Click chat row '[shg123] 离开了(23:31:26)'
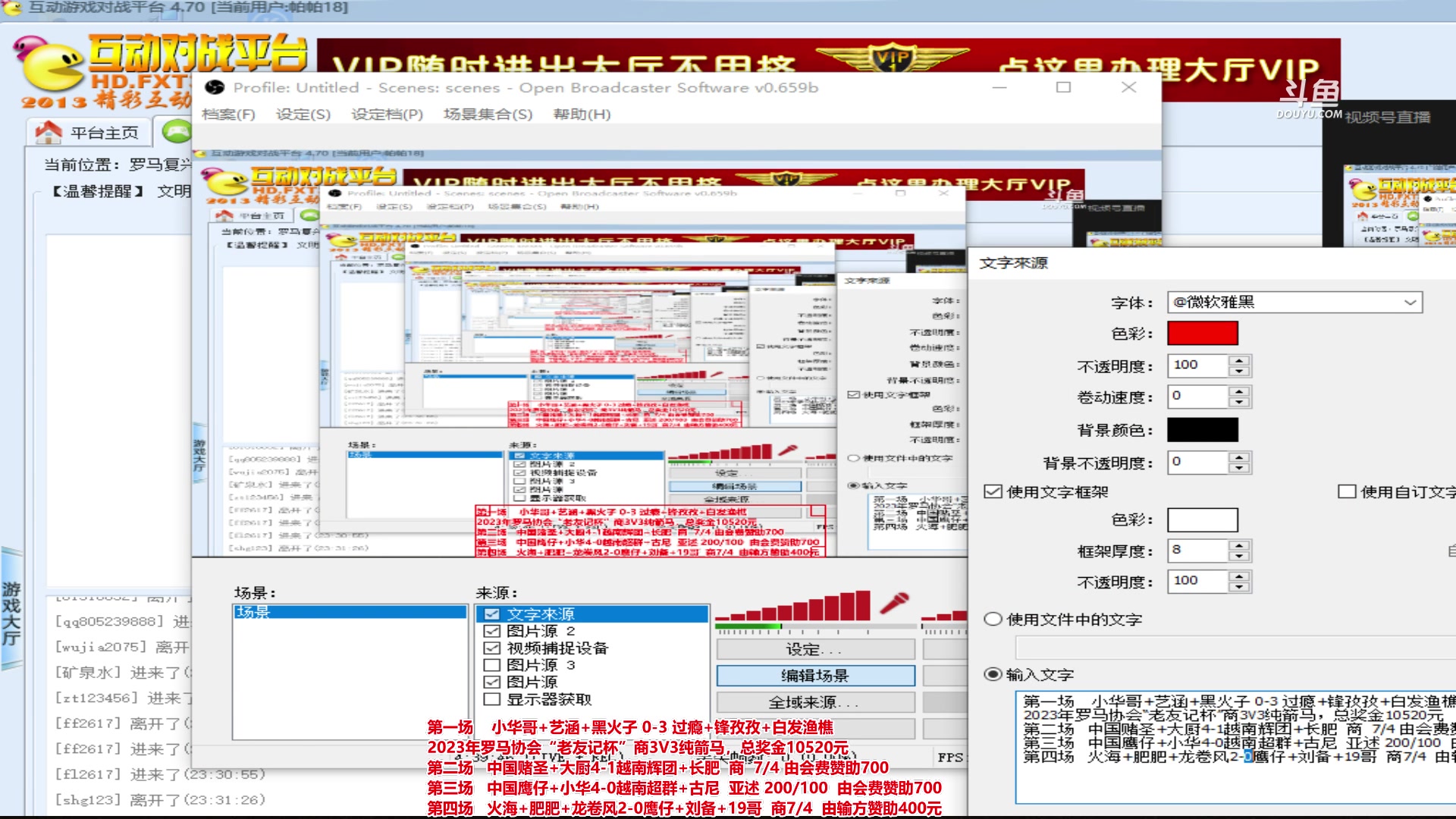The height and width of the screenshot is (819, 1456). pyautogui.click(x=160, y=799)
